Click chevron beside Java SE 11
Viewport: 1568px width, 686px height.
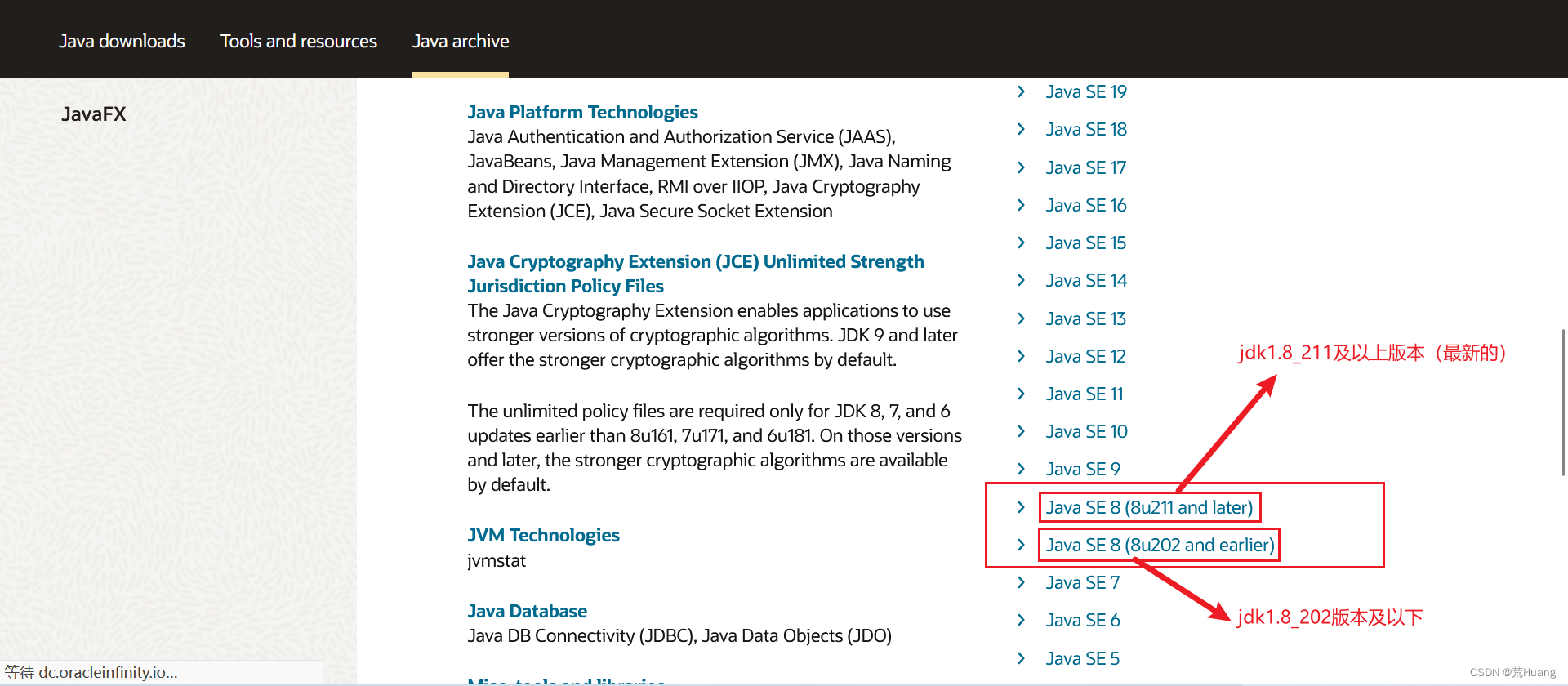click(1021, 394)
